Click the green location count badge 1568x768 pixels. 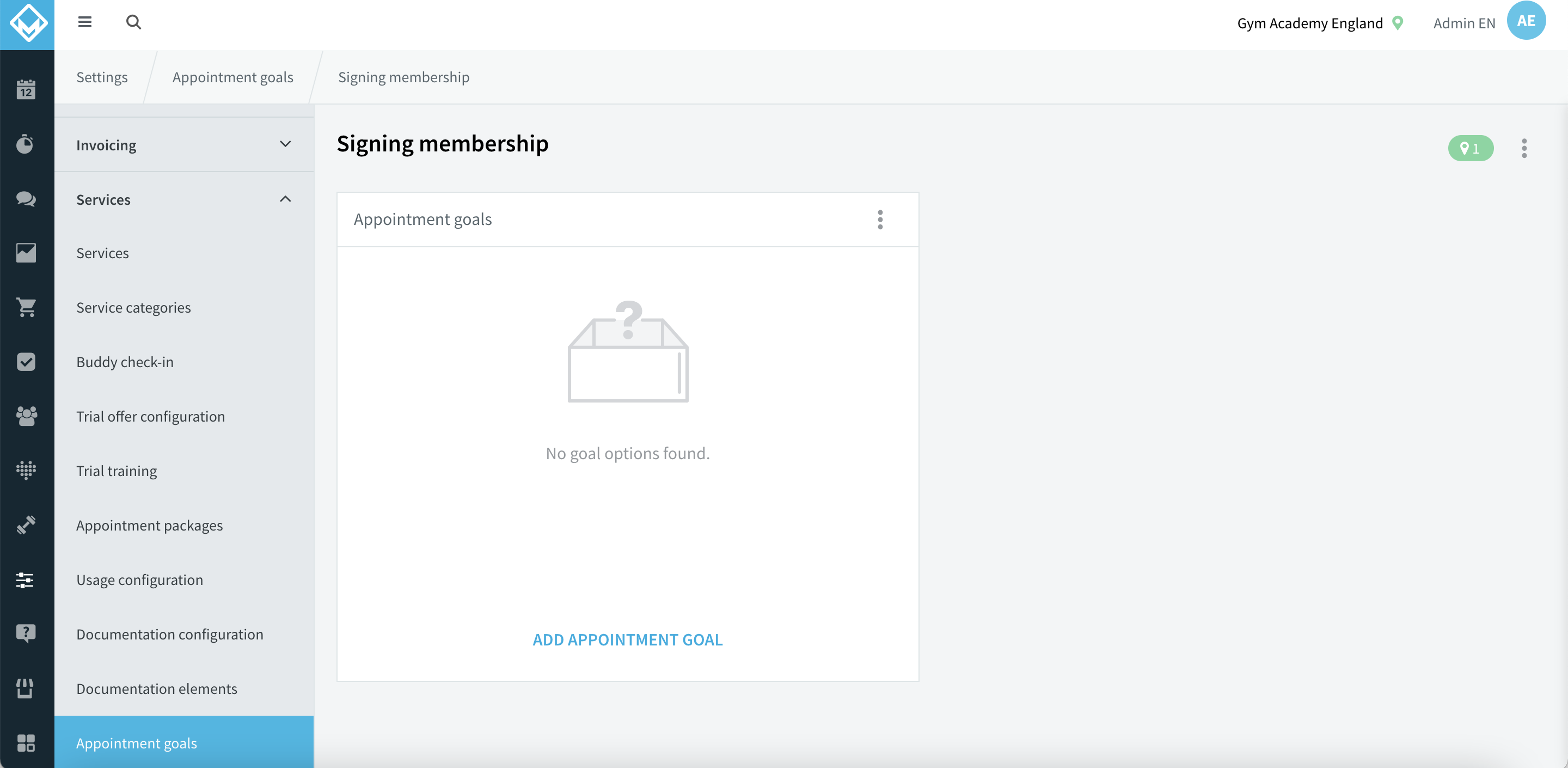click(1470, 148)
